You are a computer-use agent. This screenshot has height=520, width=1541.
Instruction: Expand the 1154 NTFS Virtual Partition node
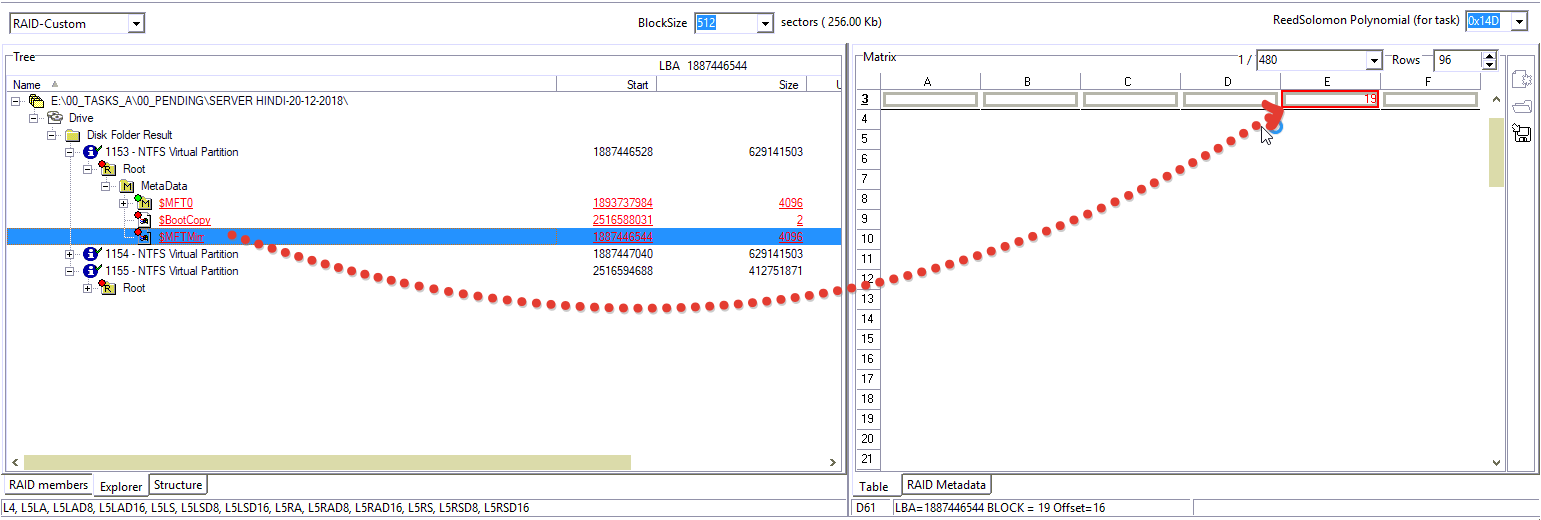pyautogui.click(x=71, y=254)
